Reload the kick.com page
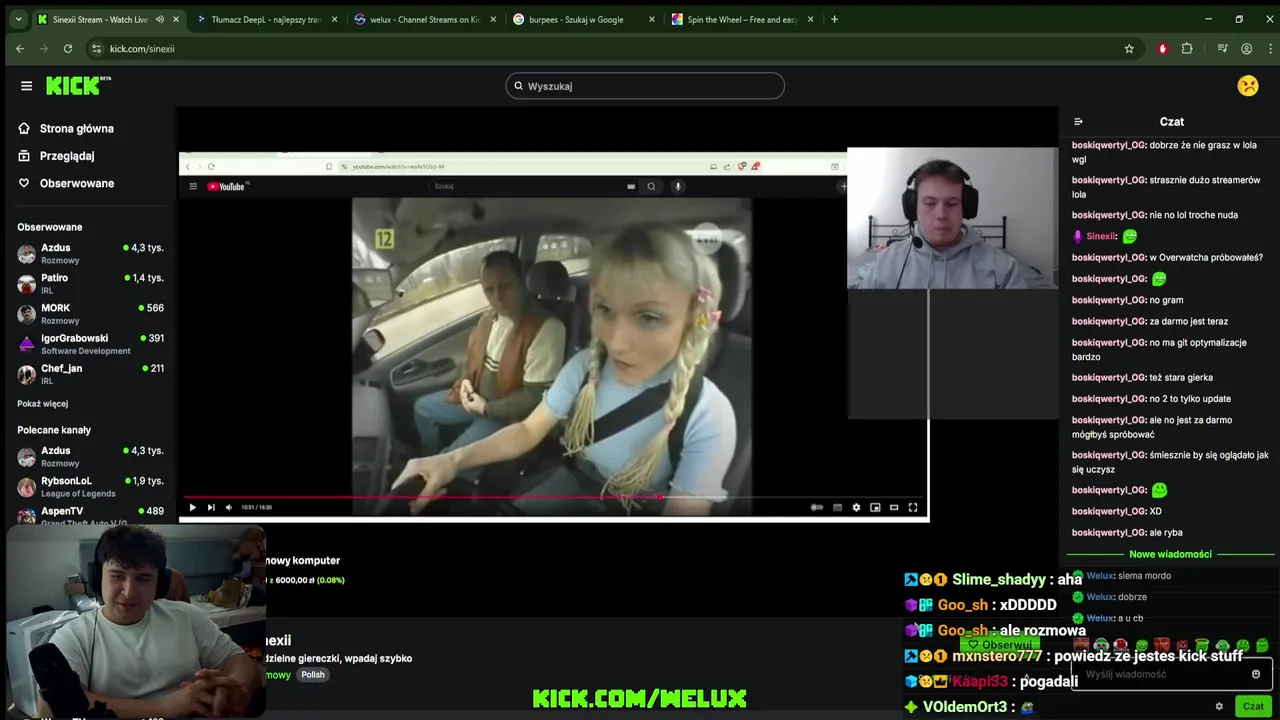Image resolution: width=1280 pixels, height=720 pixels. [x=68, y=48]
